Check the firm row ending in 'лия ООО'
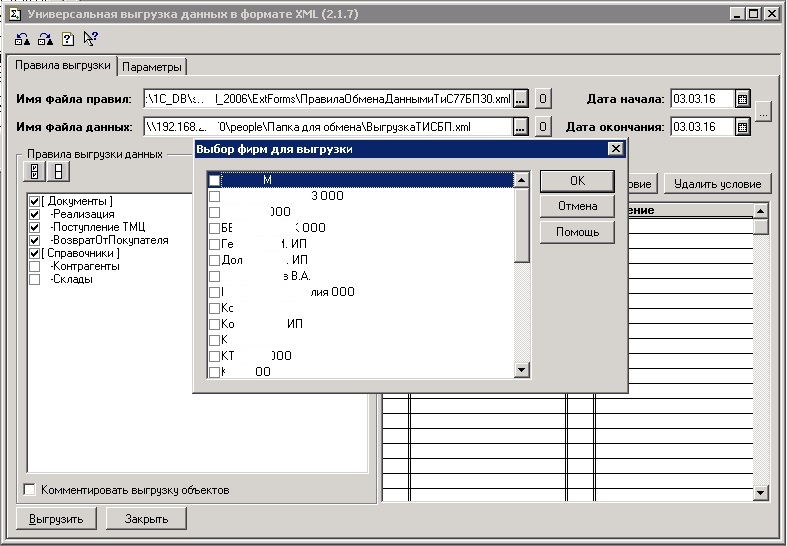The width and height of the screenshot is (787, 546). [214, 292]
